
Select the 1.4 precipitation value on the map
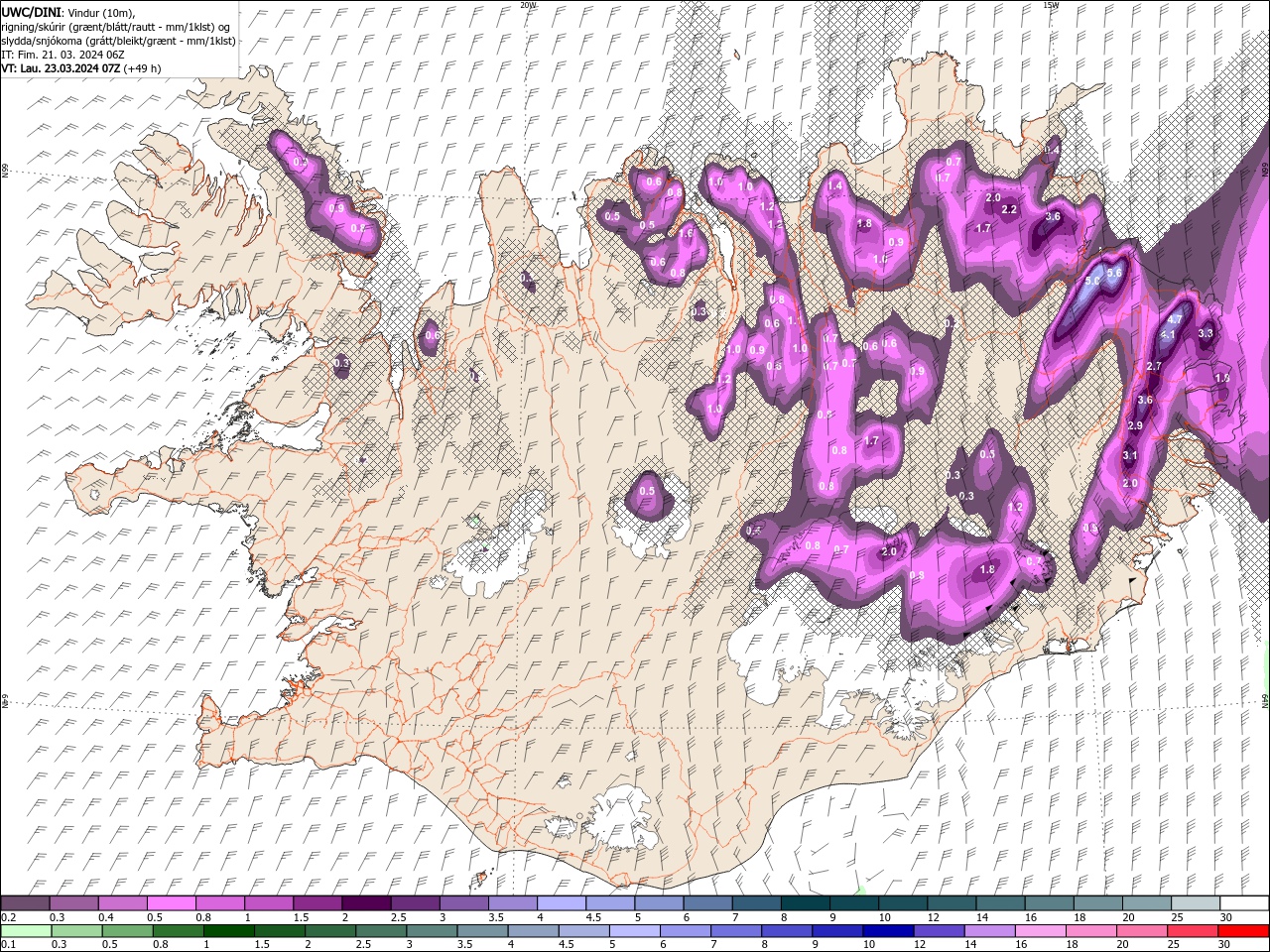835,185
